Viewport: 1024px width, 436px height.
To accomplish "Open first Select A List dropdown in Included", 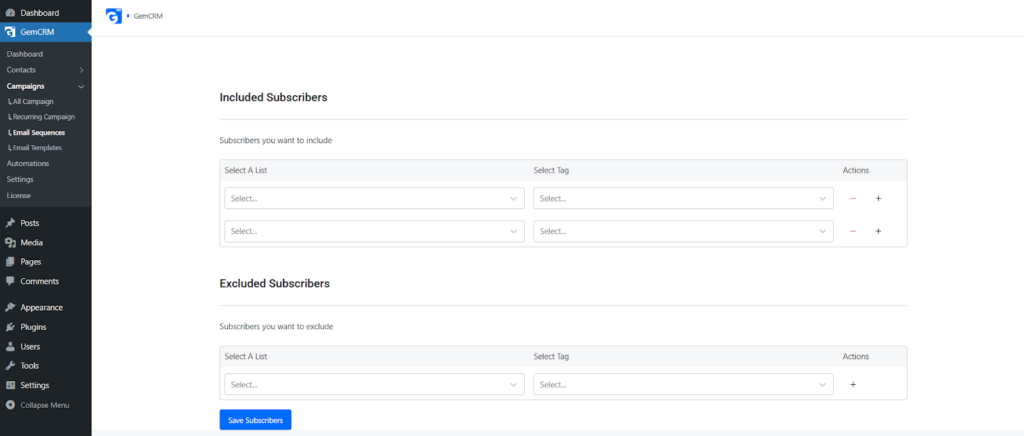I will coord(374,198).
